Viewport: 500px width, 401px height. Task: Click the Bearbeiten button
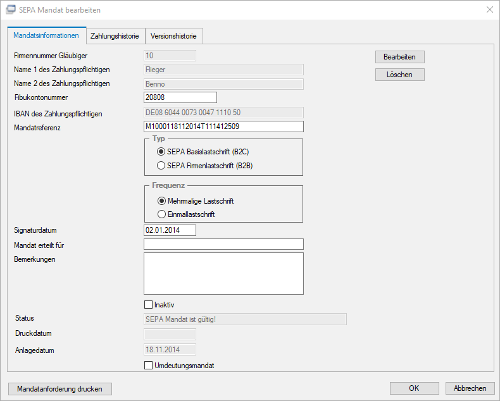point(400,57)
